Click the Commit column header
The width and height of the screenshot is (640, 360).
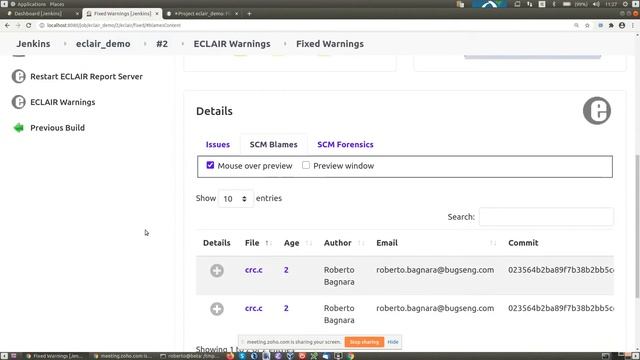click(x=523, y=243)
